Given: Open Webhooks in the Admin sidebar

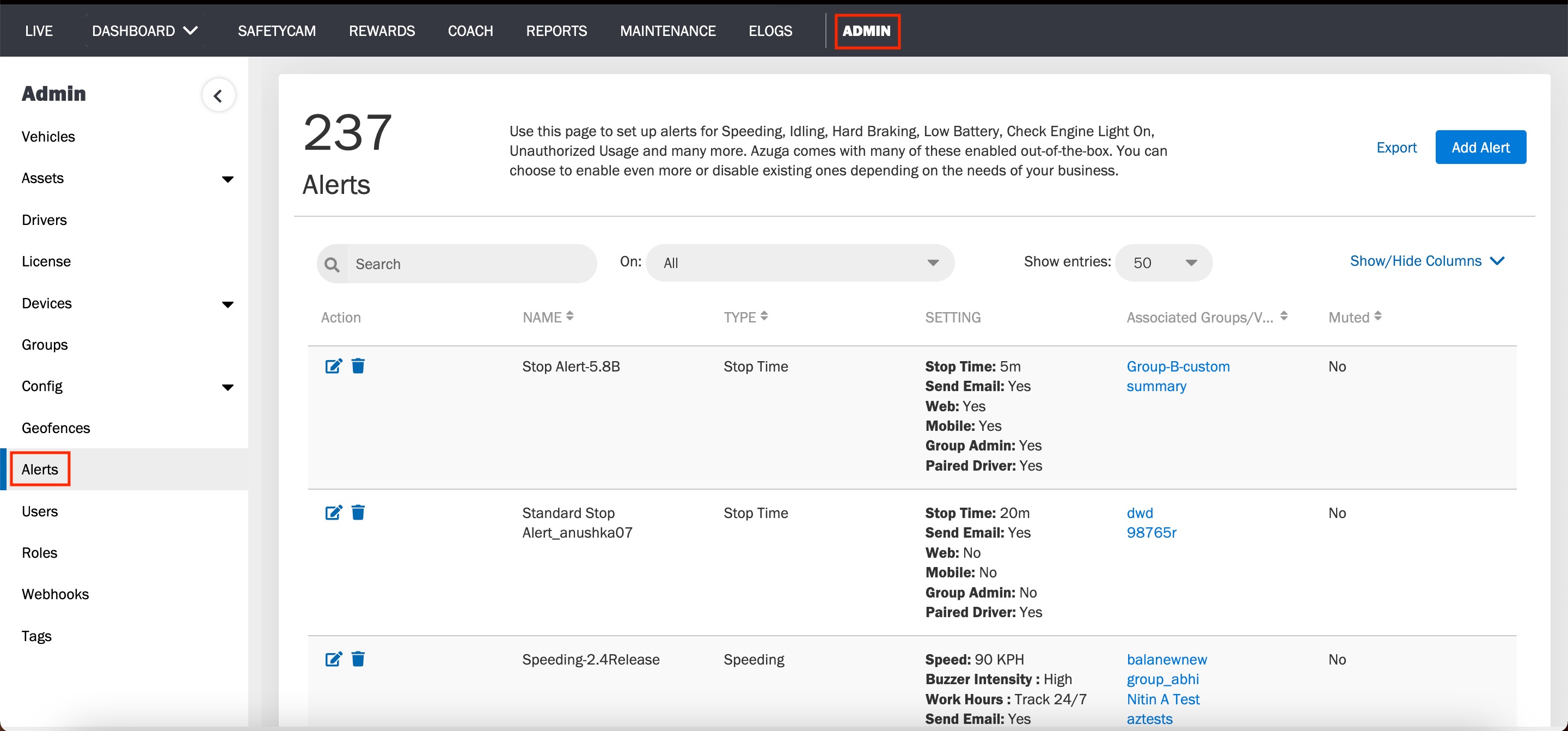Looking at the screenshot, I should pos(55,594).
